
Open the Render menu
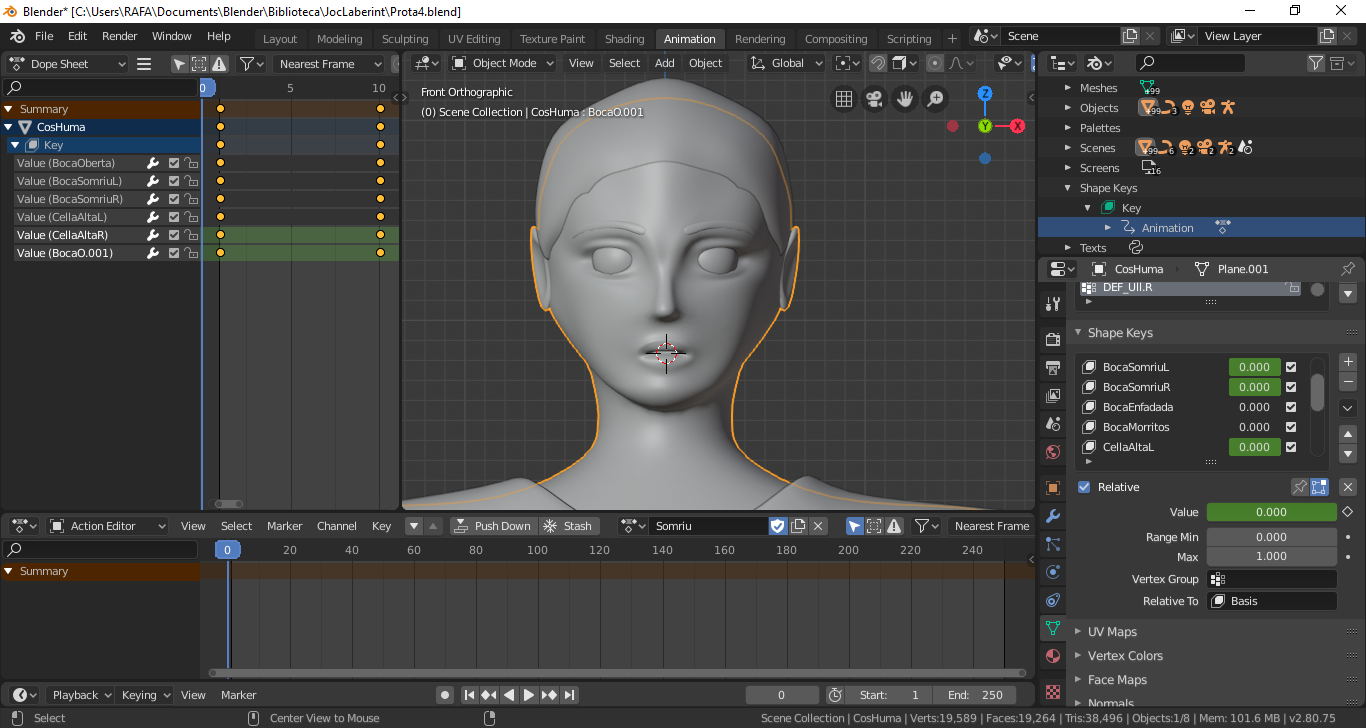coord(119,36)
